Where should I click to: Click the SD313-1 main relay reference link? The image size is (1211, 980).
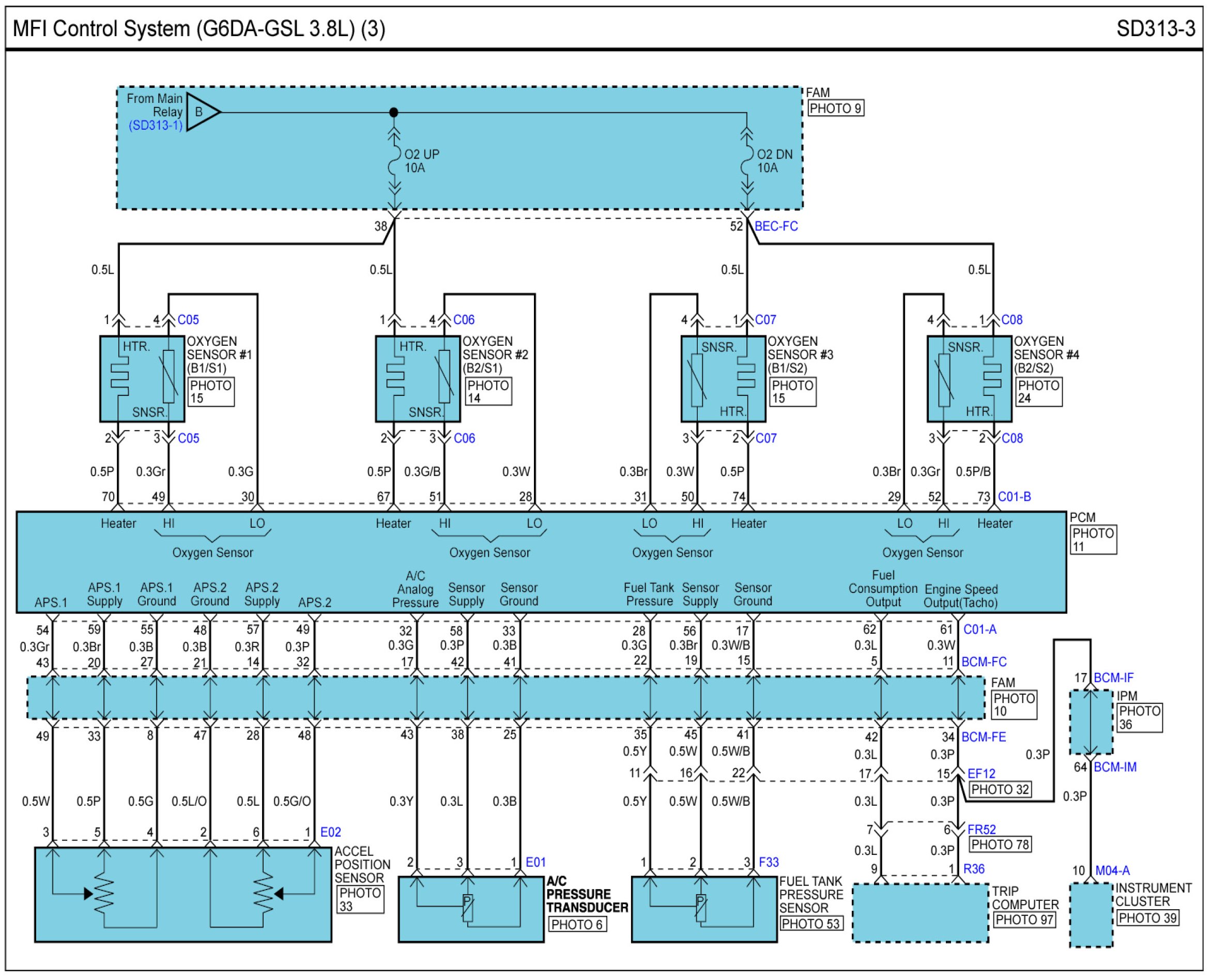(156, 125)
